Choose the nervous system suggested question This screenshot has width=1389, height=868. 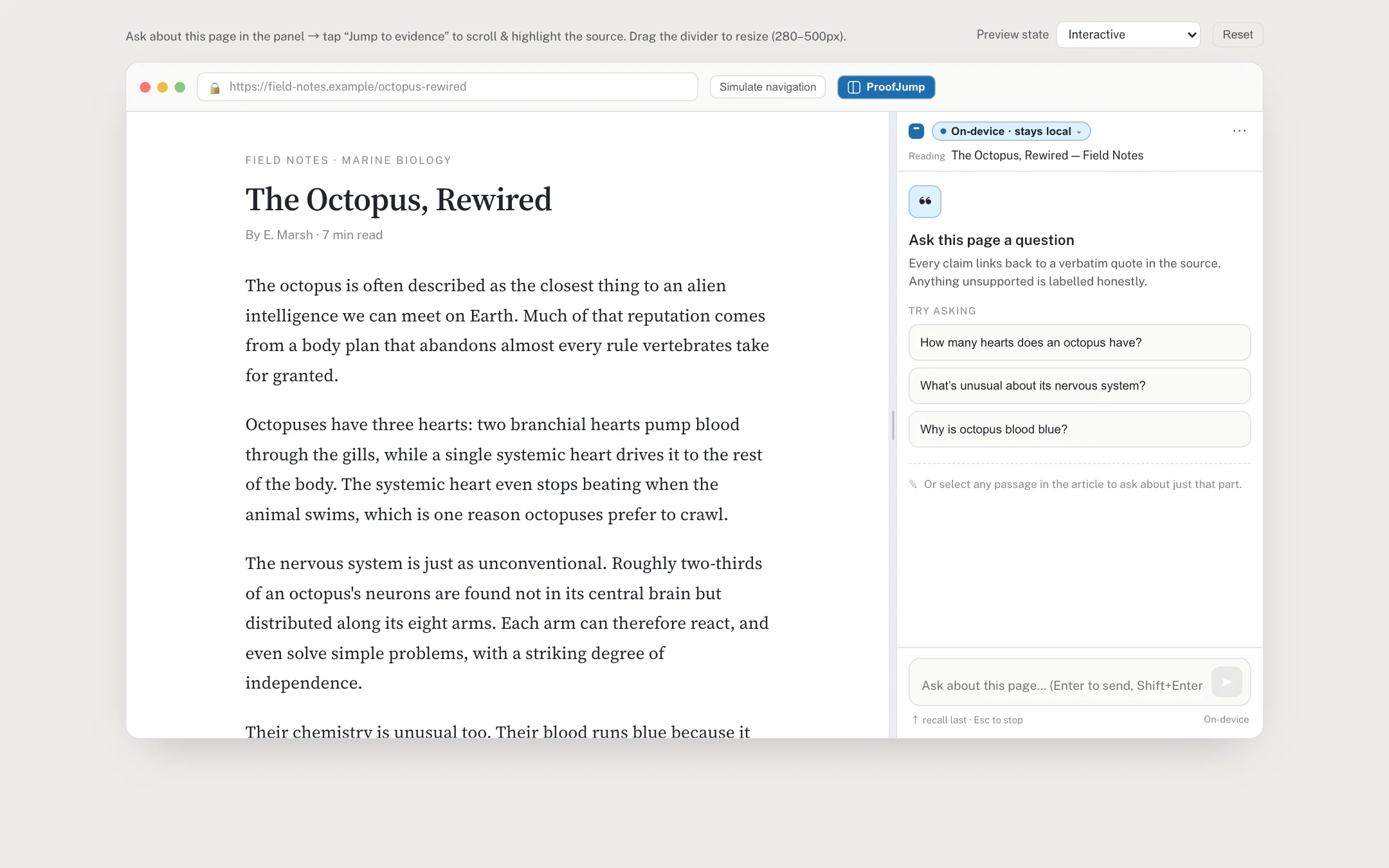point(1079,386)
